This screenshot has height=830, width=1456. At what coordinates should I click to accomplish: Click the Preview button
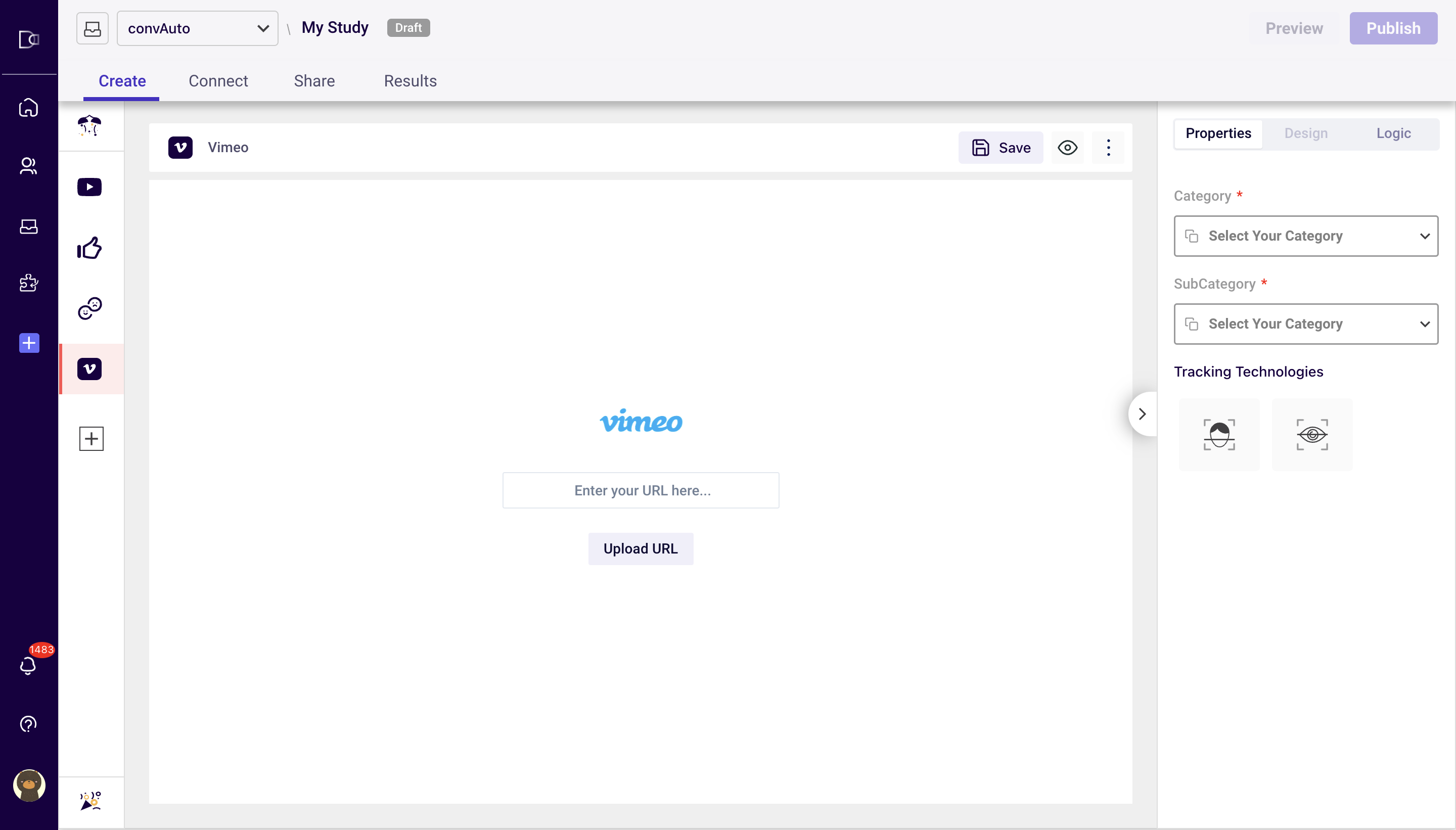point(1294,28)
